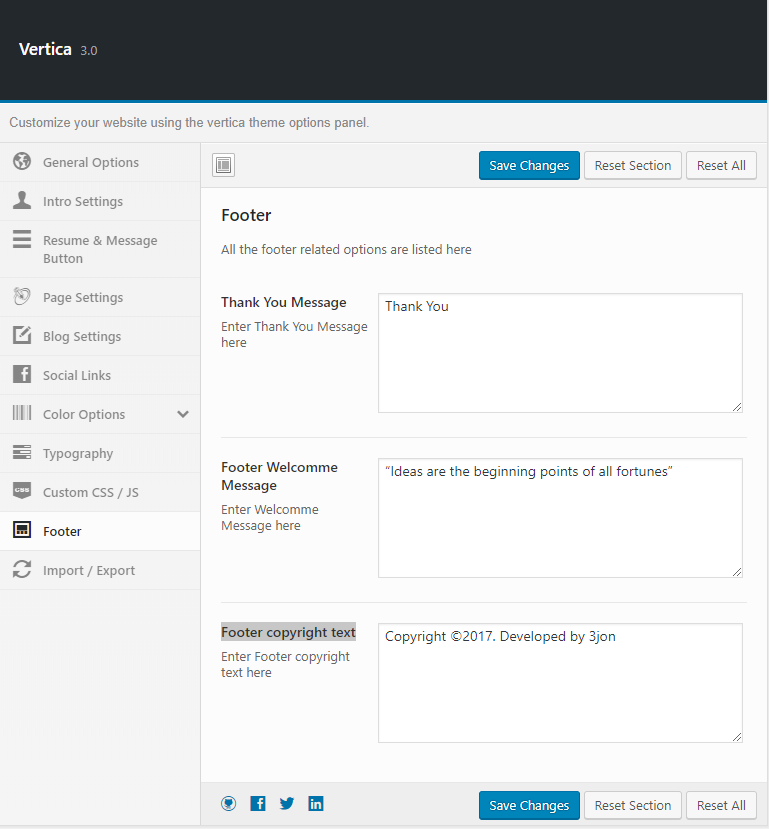Click into the Thank You Message textarea
769x829 pixels.
coord(560,353)
